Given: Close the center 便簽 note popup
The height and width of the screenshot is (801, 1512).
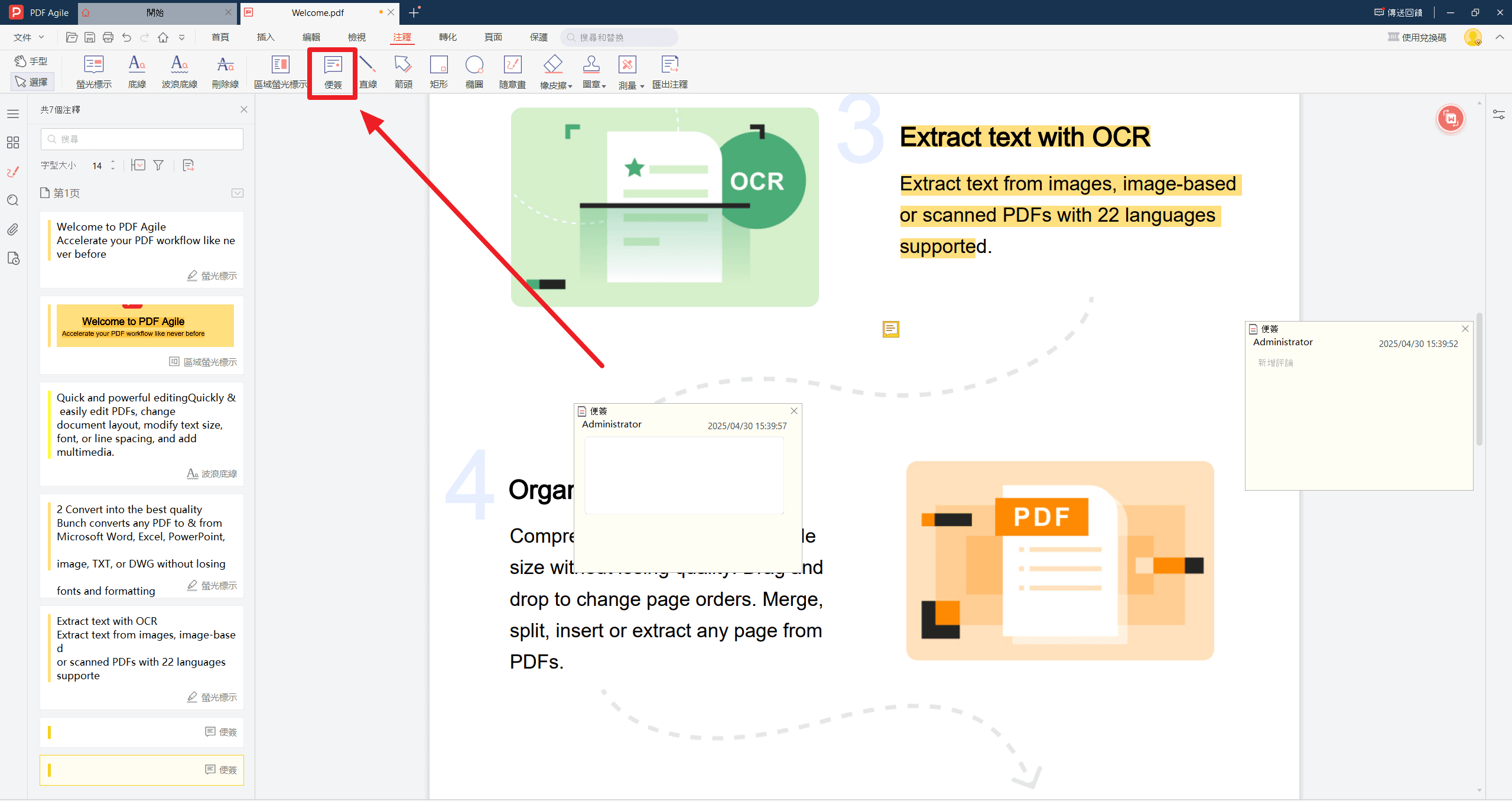Looking at the screenshot, I should (x=794, y=411).
